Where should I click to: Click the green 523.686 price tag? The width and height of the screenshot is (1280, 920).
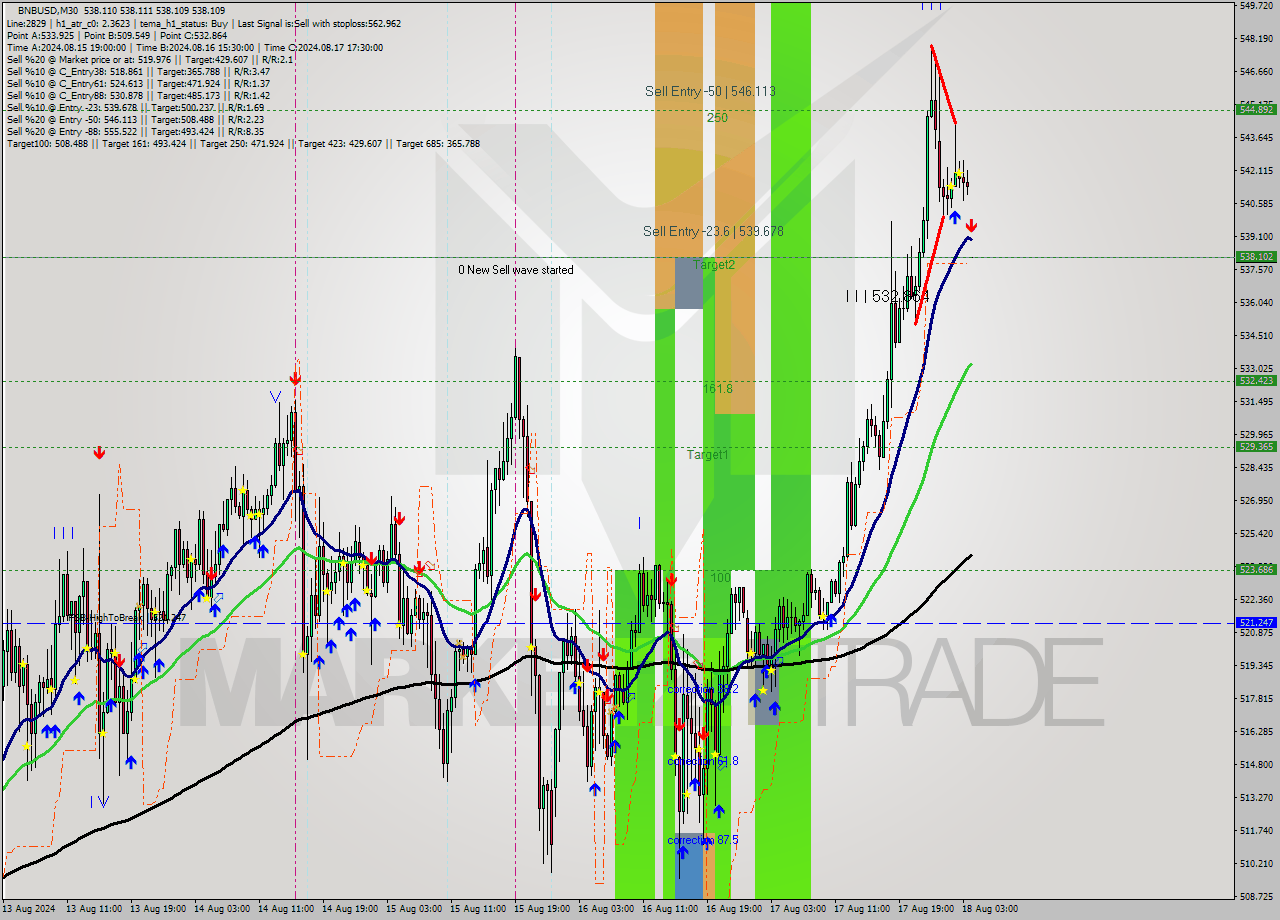[x=1256, y=569]
